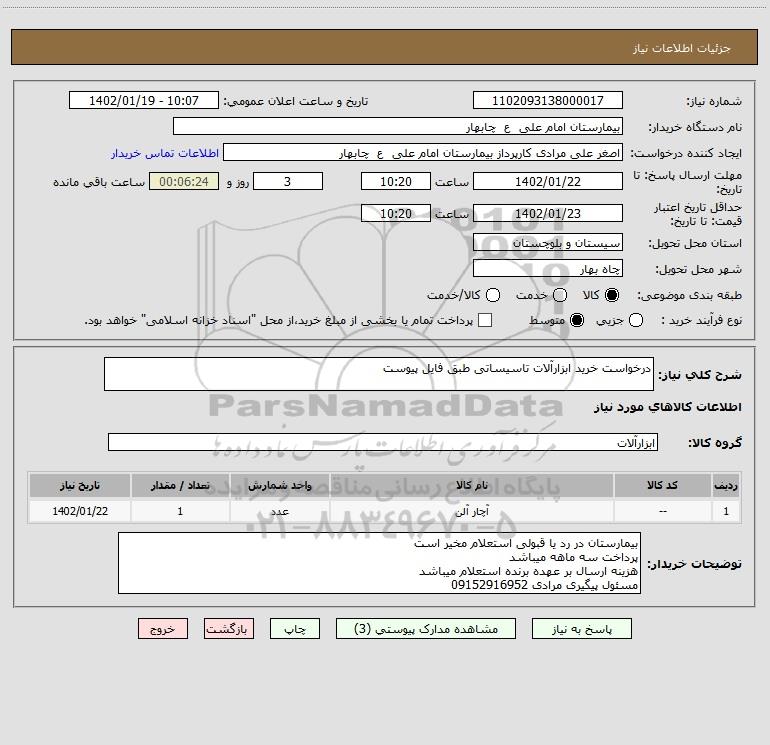Click the تعداد / مقدار column header
This screenshot has height=745, width=770.
tap(180, 486)
